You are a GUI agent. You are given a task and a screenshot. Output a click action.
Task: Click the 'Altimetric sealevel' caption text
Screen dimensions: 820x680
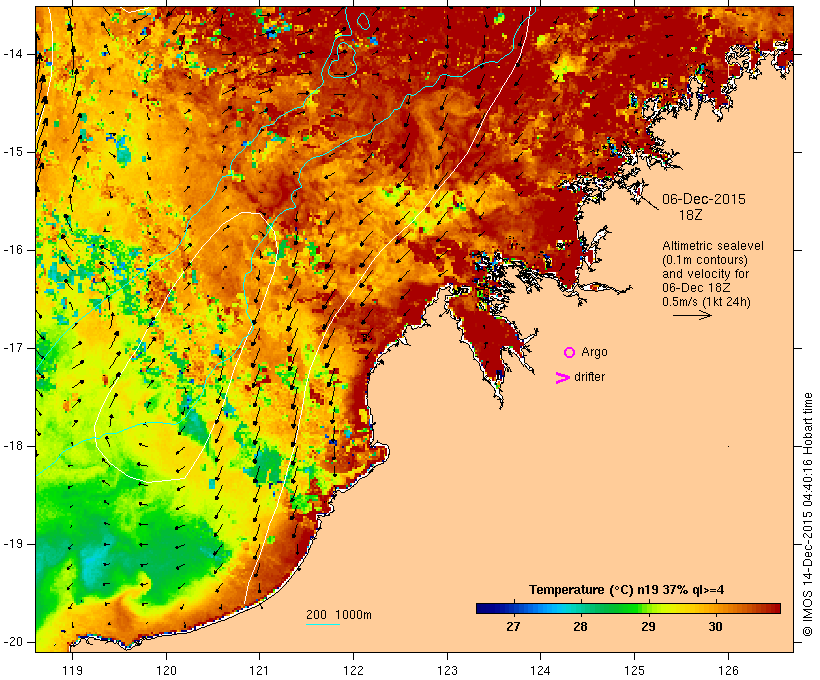pos(713,246)
